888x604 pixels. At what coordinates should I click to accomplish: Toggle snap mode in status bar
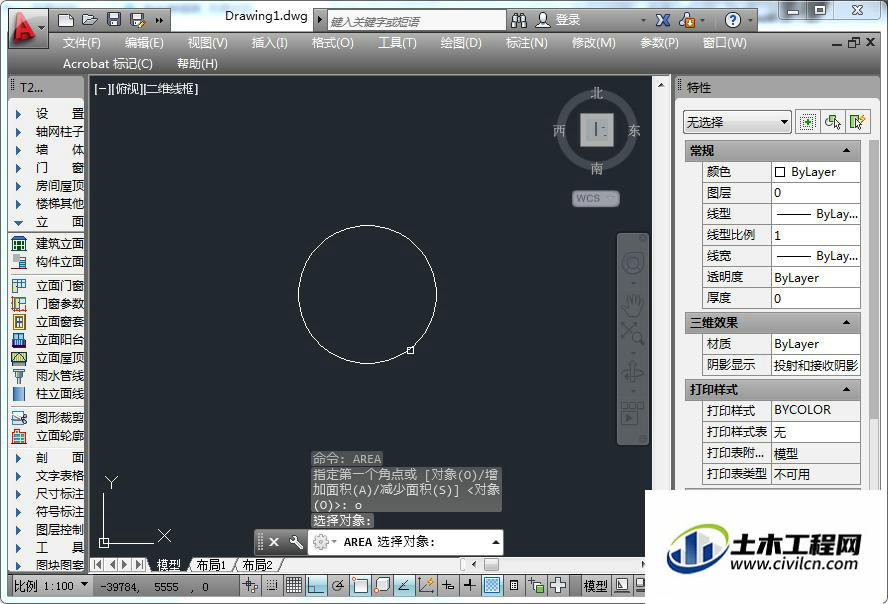pyautogui.click(x=272, y=585)
